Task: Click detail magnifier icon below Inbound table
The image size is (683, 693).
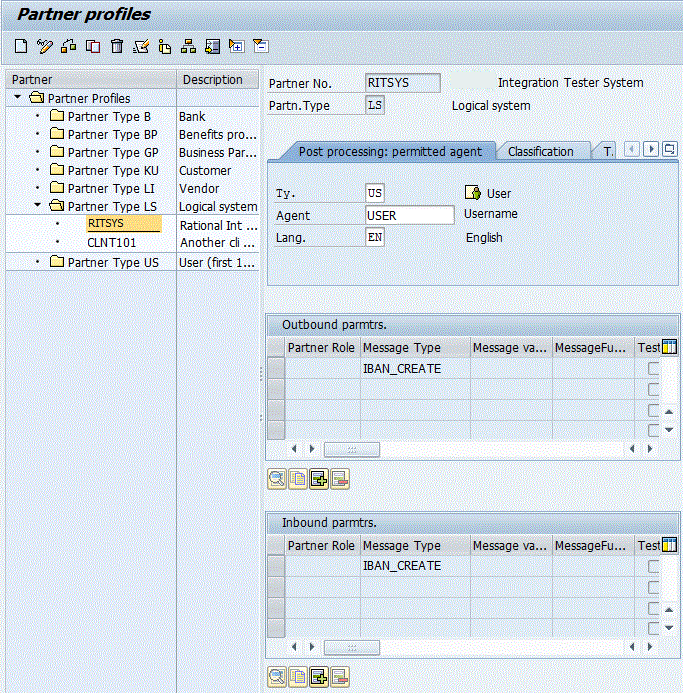Action: [276, 677]
